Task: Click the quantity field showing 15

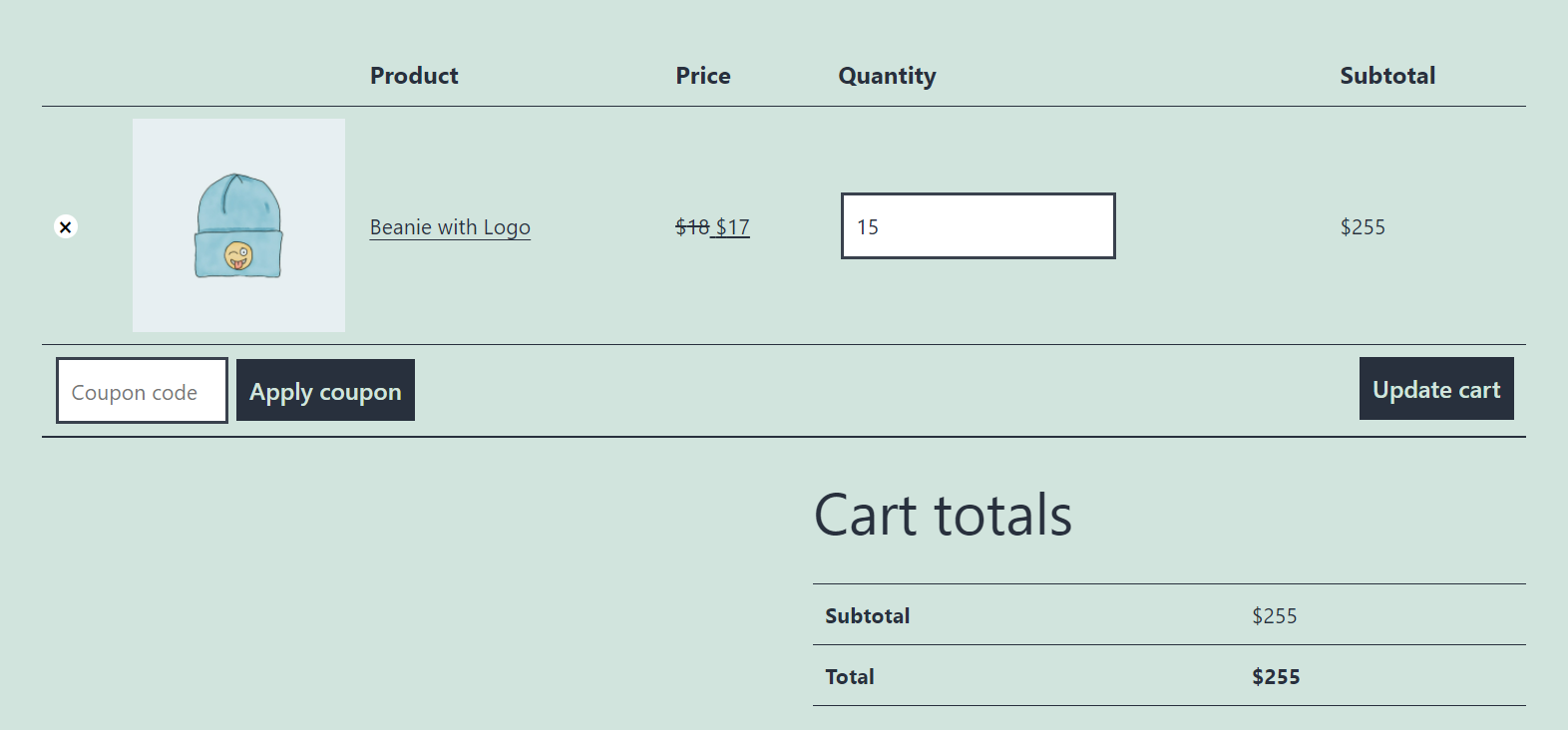Action: pos(978,226)
